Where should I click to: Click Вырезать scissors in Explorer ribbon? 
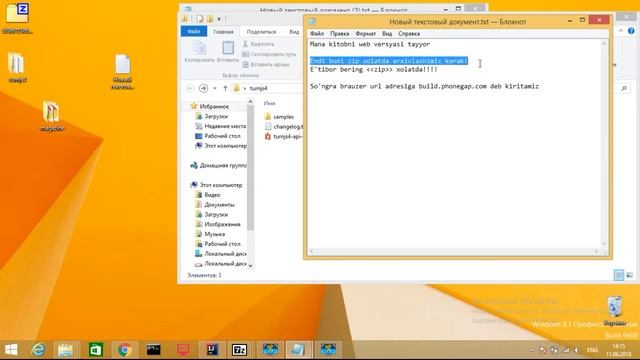click(x=259, y=44)
